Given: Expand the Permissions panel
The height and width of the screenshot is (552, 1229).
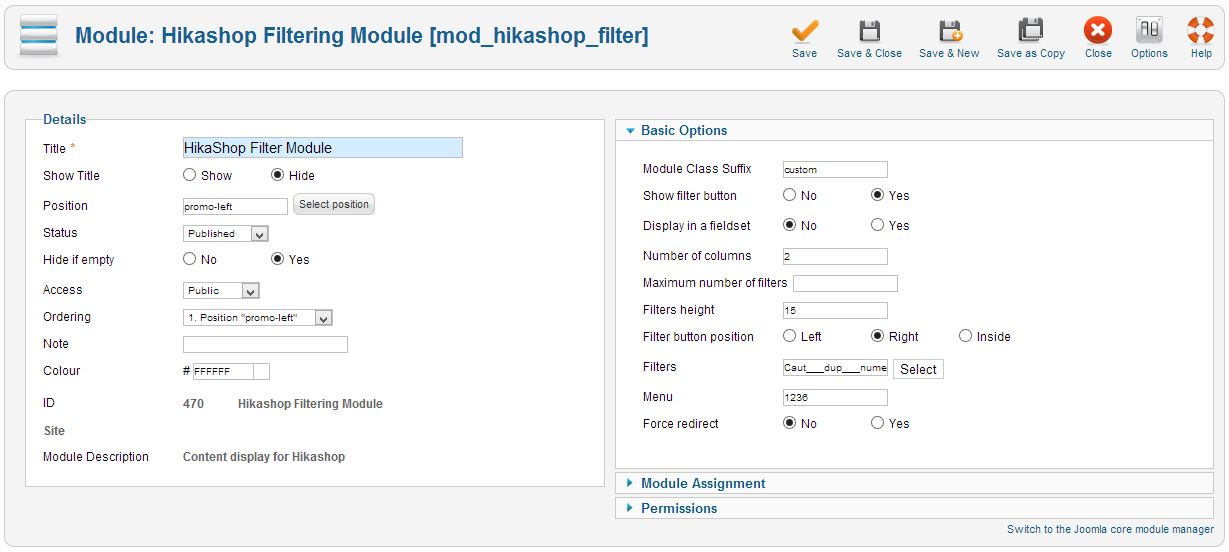Looking at the screenshot, I should coord(679,509).
